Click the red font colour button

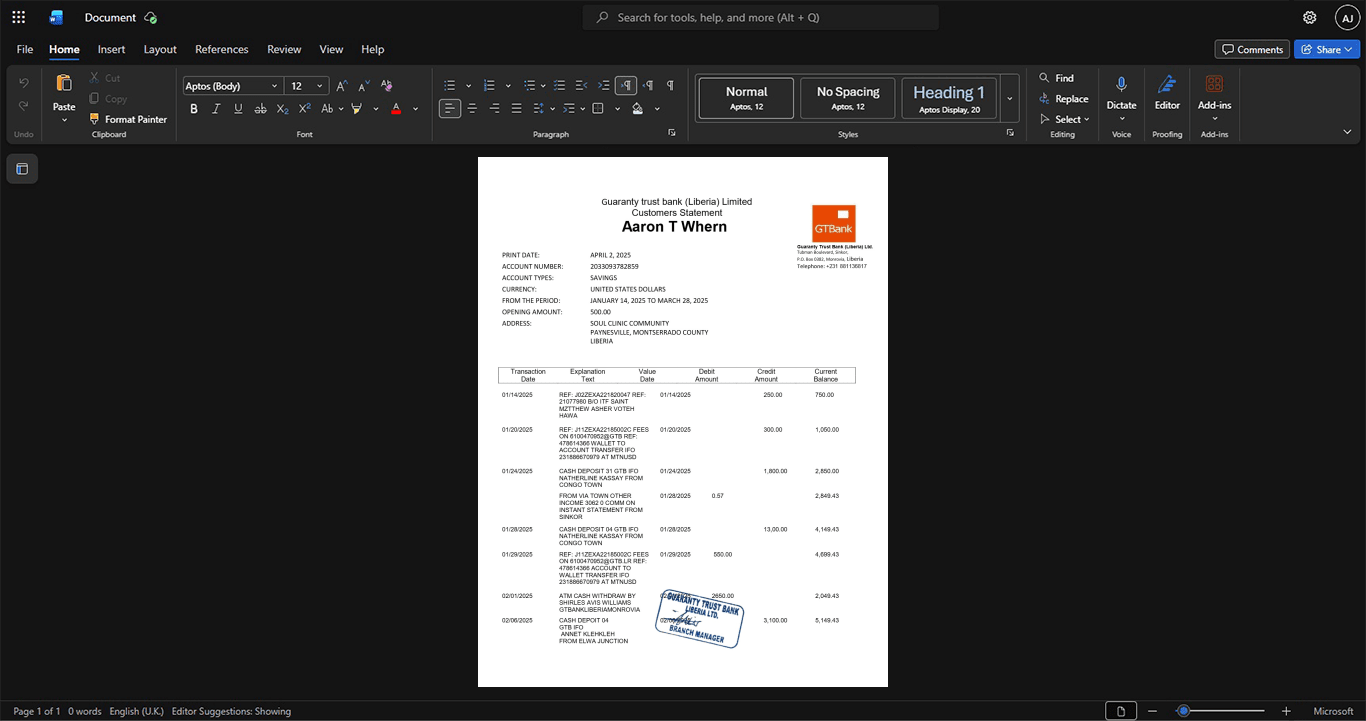396,108
